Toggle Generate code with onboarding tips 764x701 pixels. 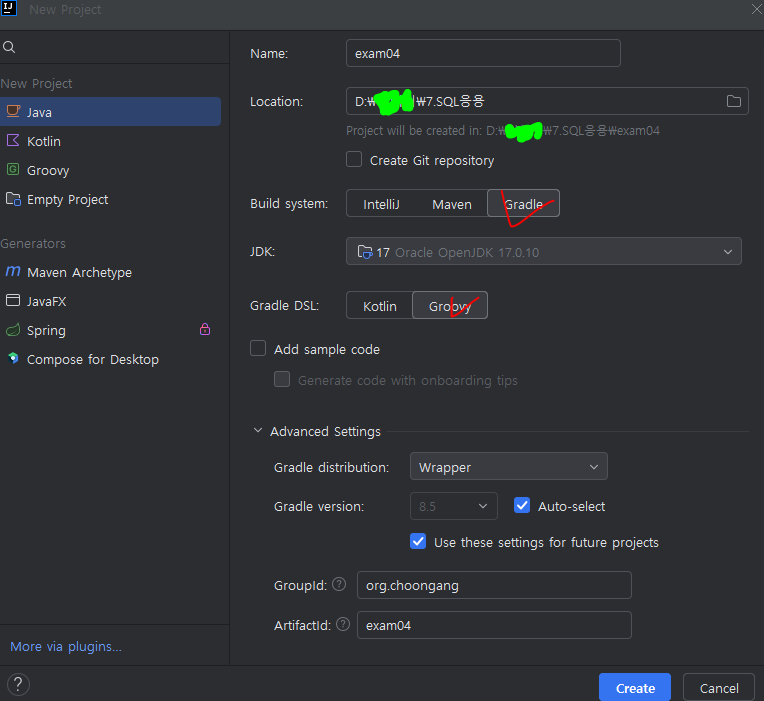click(282, 379)
